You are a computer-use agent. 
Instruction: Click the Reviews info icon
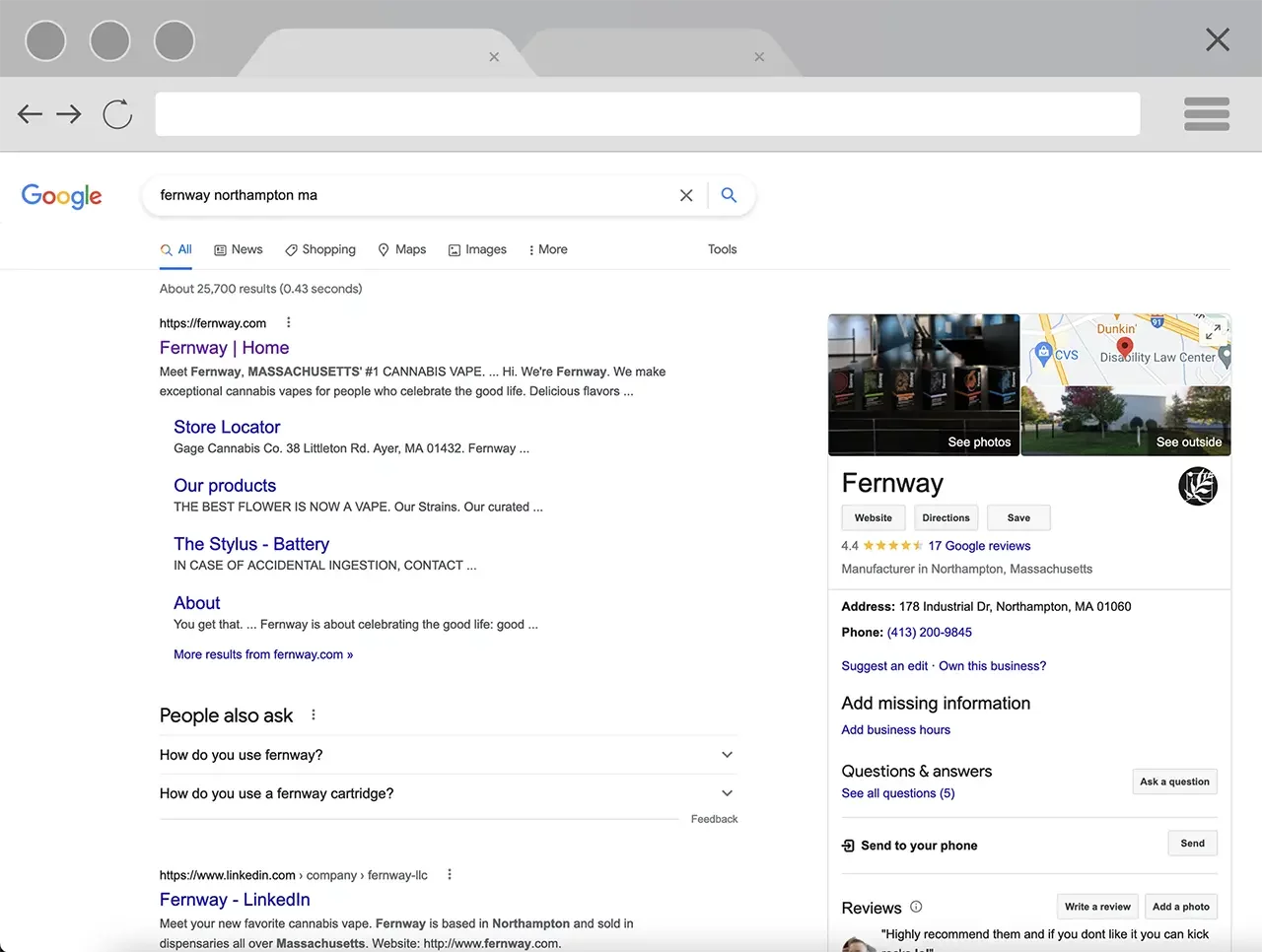pyautogui.click(x=916, y=907)
